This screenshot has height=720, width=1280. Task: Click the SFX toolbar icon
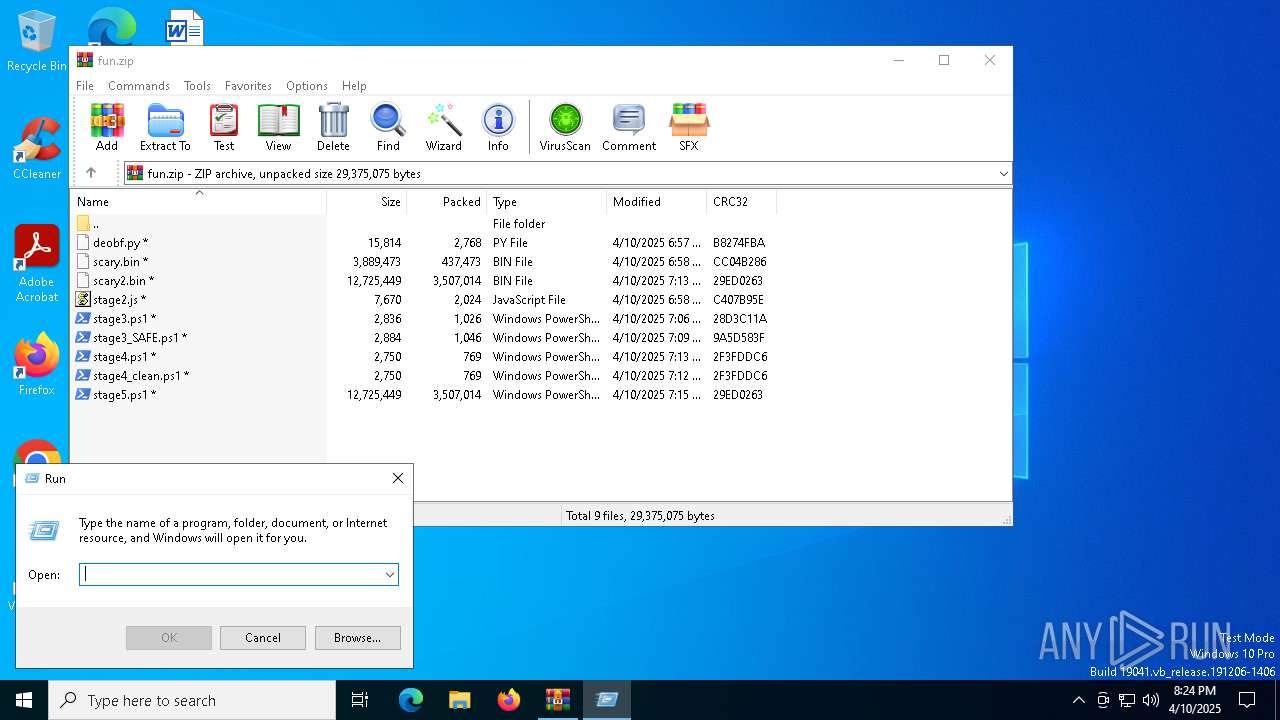(689, 127)
